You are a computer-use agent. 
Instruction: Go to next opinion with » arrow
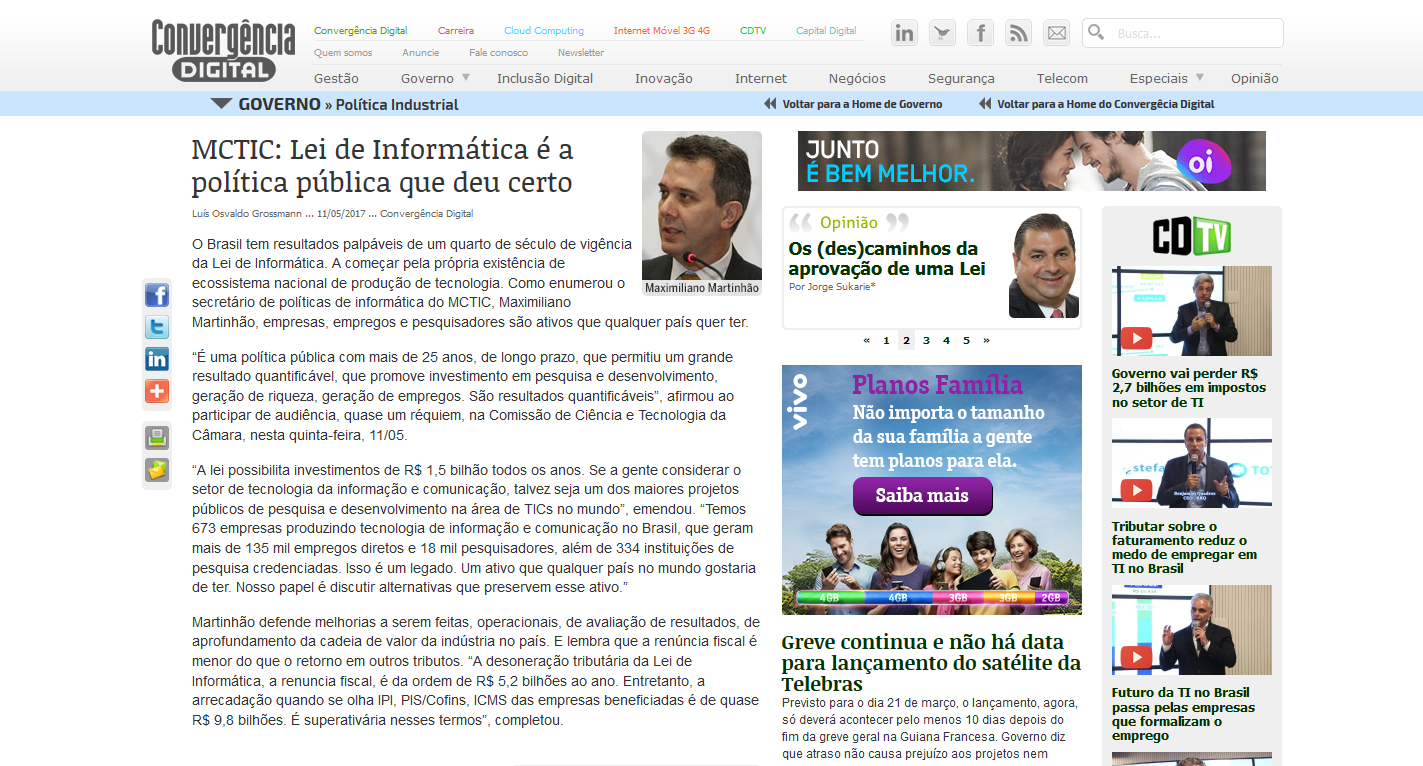point(986,340)
